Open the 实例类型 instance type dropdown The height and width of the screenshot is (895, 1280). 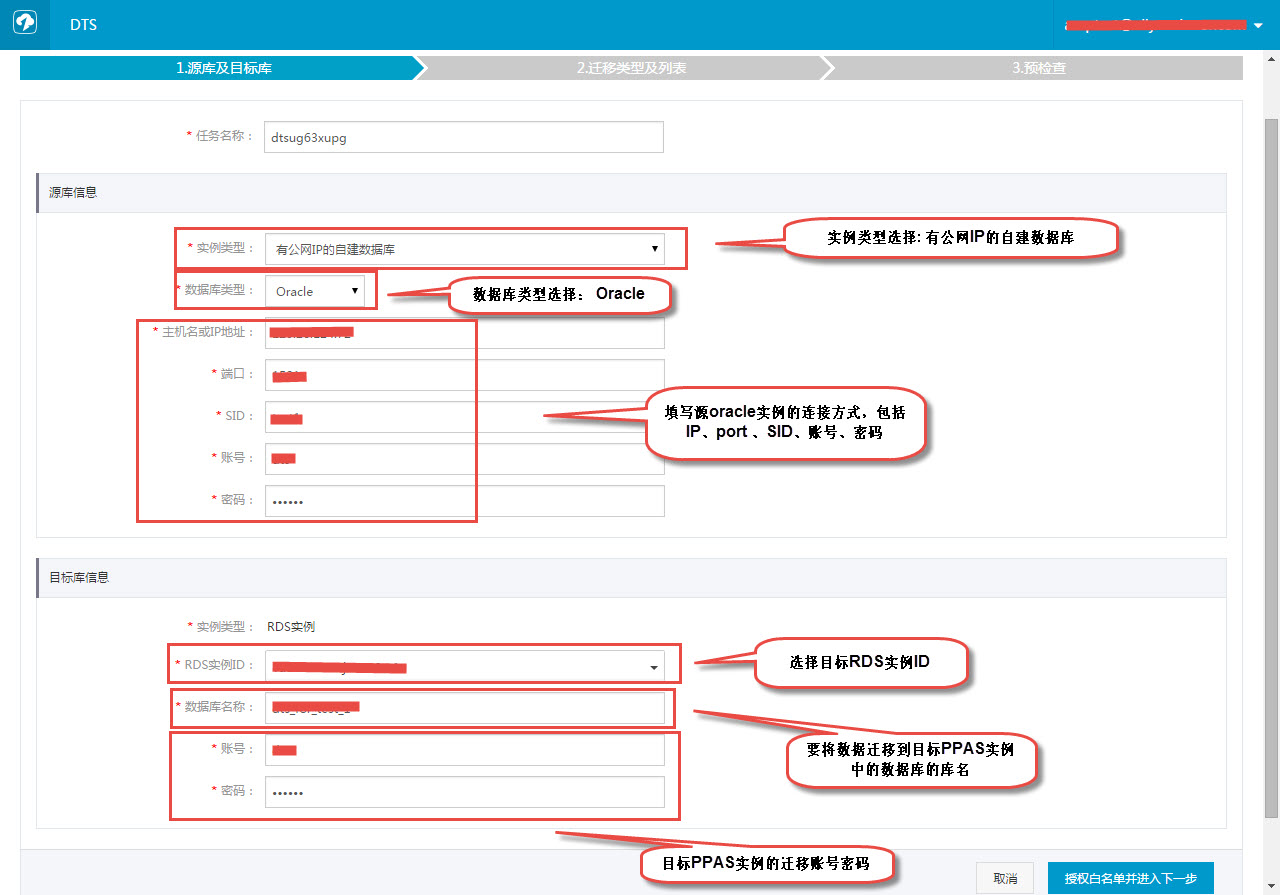(655, 248)
